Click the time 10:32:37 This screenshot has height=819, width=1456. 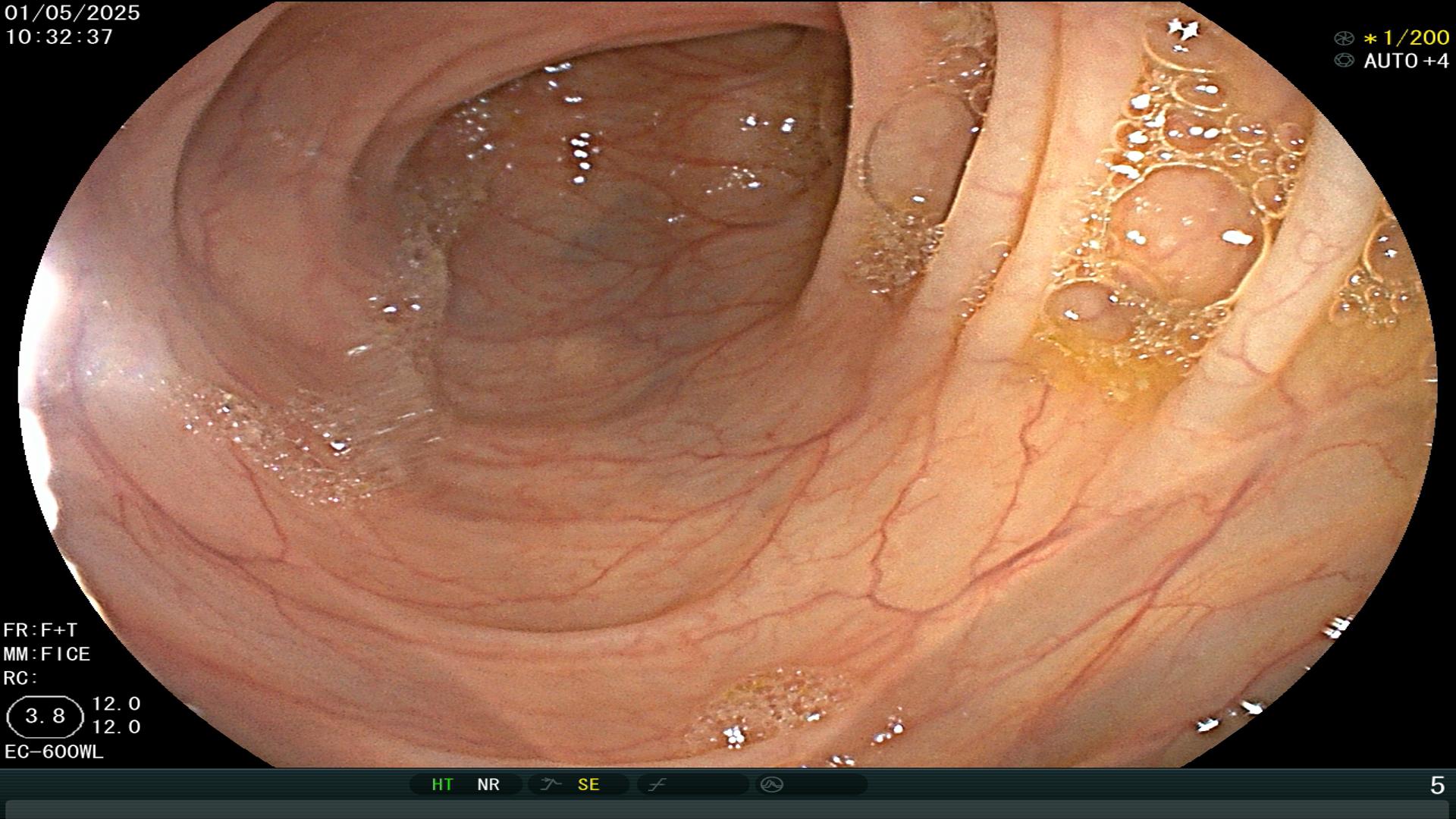[59, 37]
